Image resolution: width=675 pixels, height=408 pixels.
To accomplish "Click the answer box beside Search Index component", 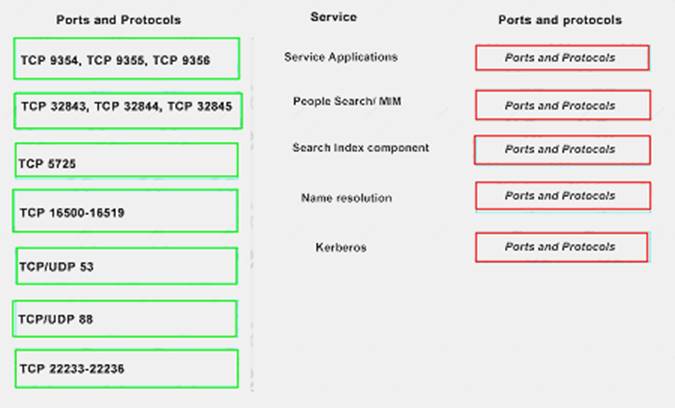I will coord(561,149).
